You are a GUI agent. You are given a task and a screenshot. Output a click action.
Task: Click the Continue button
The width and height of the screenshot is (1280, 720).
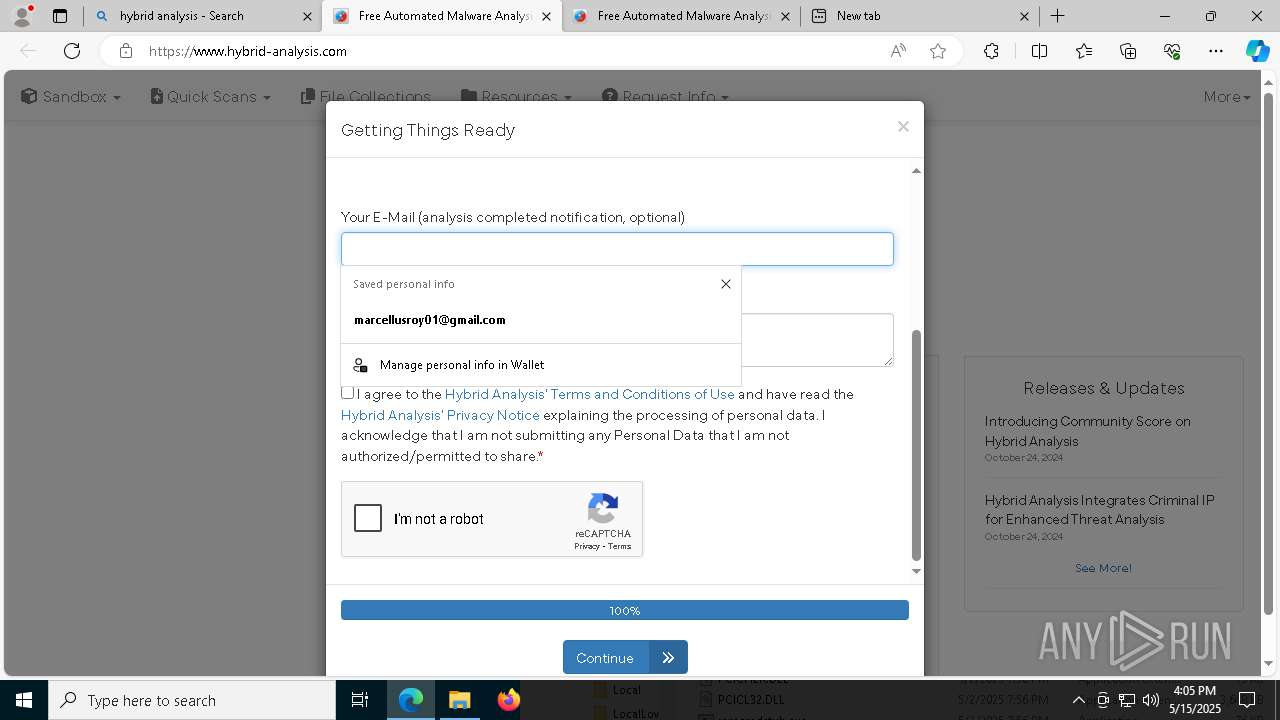tap(625, 657)
